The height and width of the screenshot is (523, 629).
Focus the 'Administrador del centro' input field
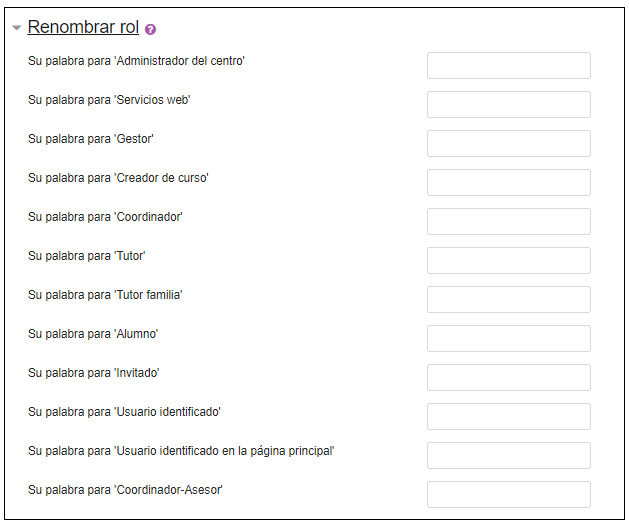pos(509,65)
